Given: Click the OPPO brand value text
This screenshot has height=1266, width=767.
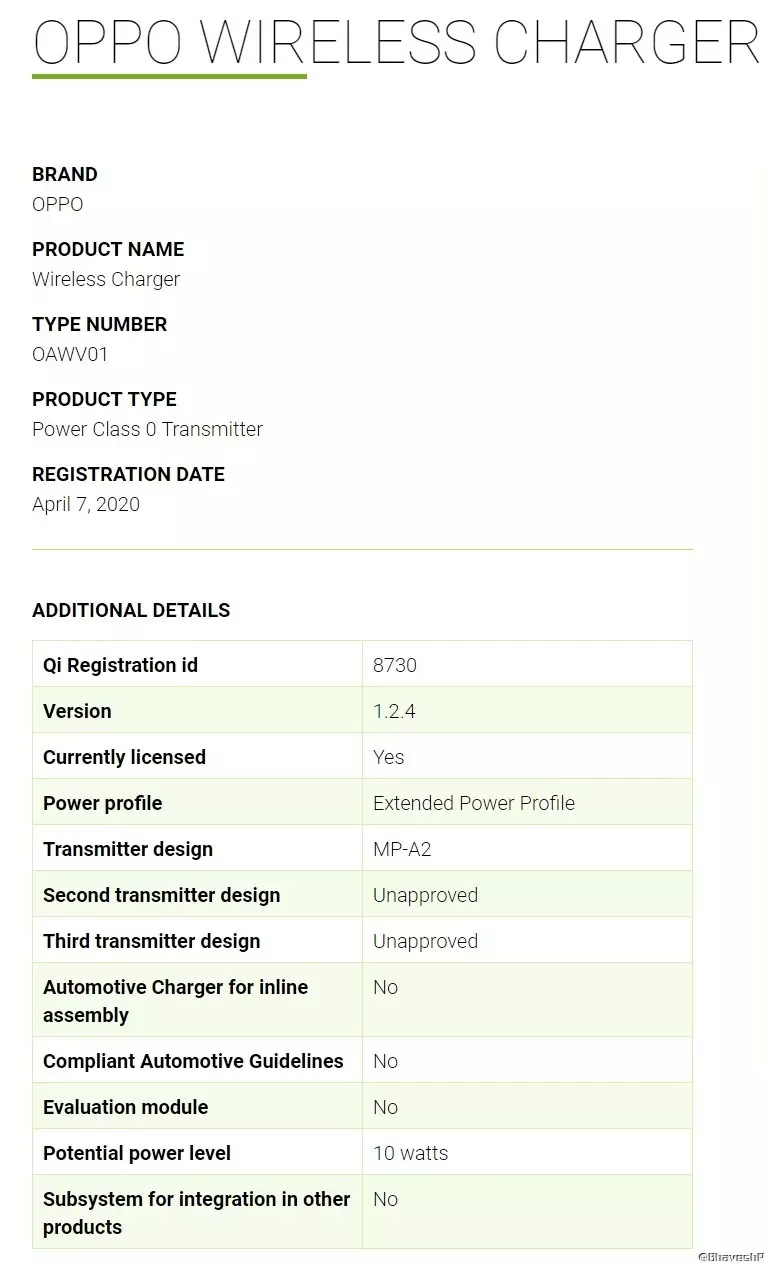Looking at the screenshot, I should click(58, 204).
